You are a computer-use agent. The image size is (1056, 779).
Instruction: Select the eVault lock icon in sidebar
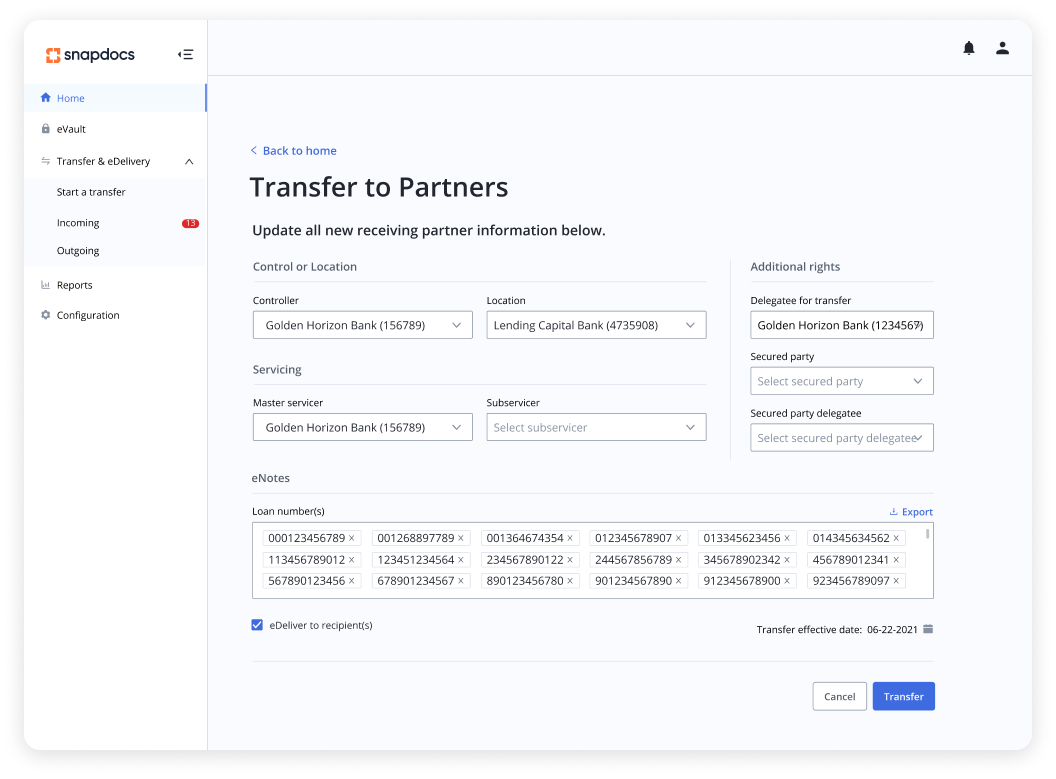46,128
